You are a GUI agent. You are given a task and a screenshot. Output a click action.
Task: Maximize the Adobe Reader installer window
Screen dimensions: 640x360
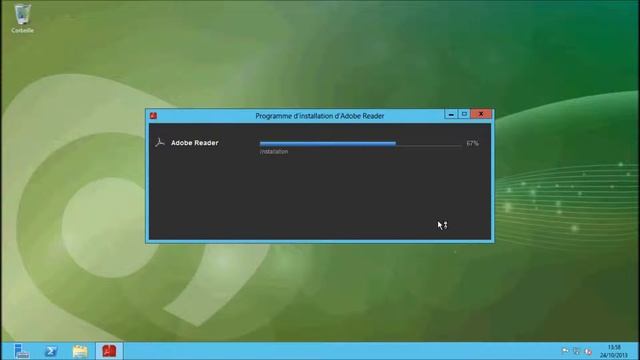click(464, 114)
